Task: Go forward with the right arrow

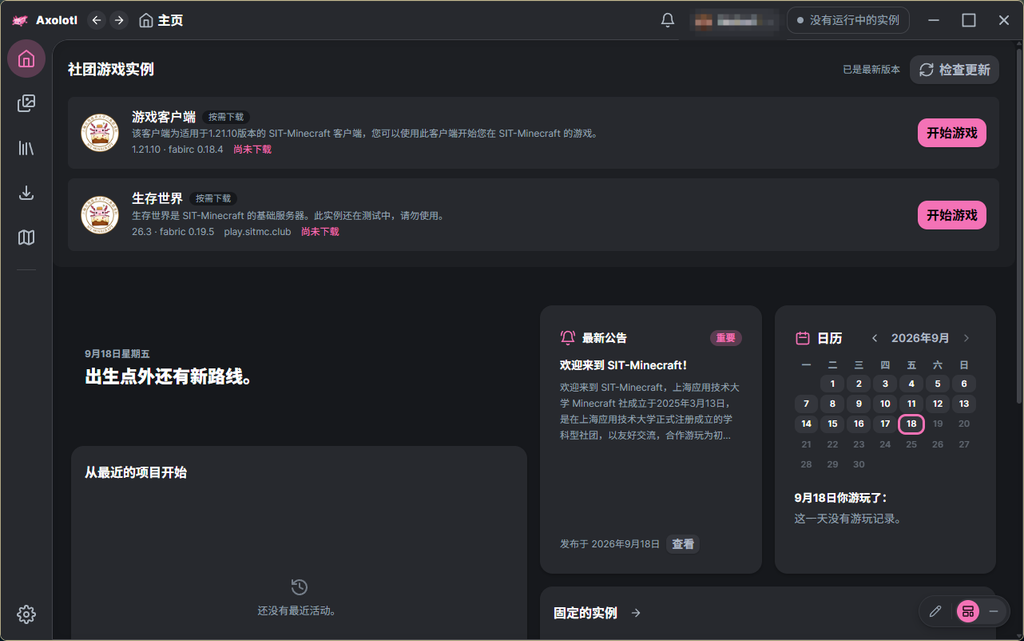Action: [x=119, y=20]
